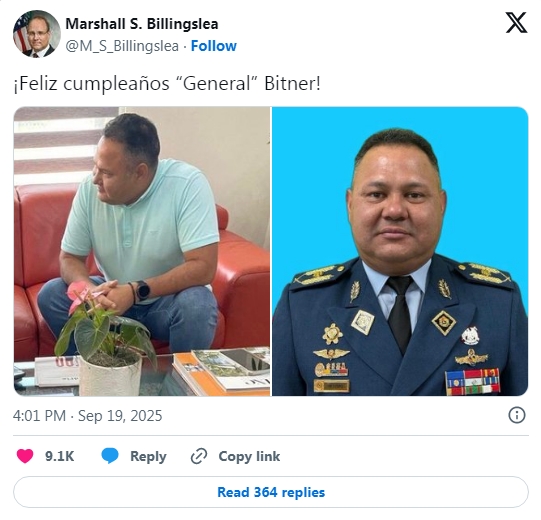
Task: Click the chain link copy icon
Action: click(199, 456)
